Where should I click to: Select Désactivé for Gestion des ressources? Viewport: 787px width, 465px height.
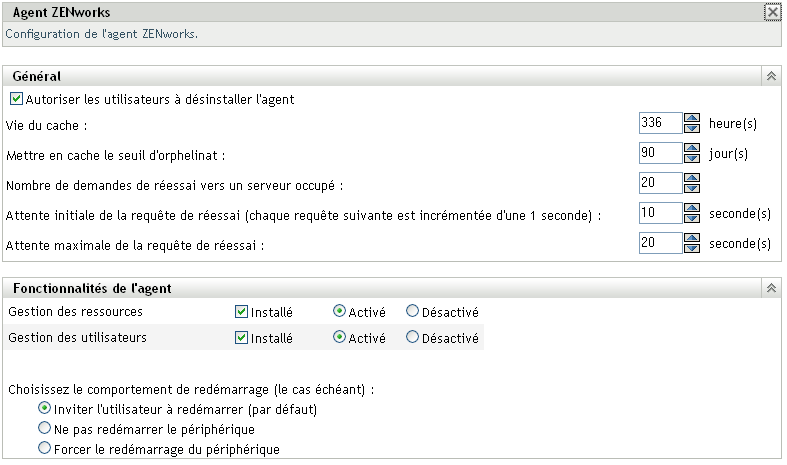pyautogui.click(x=412, y=312)
